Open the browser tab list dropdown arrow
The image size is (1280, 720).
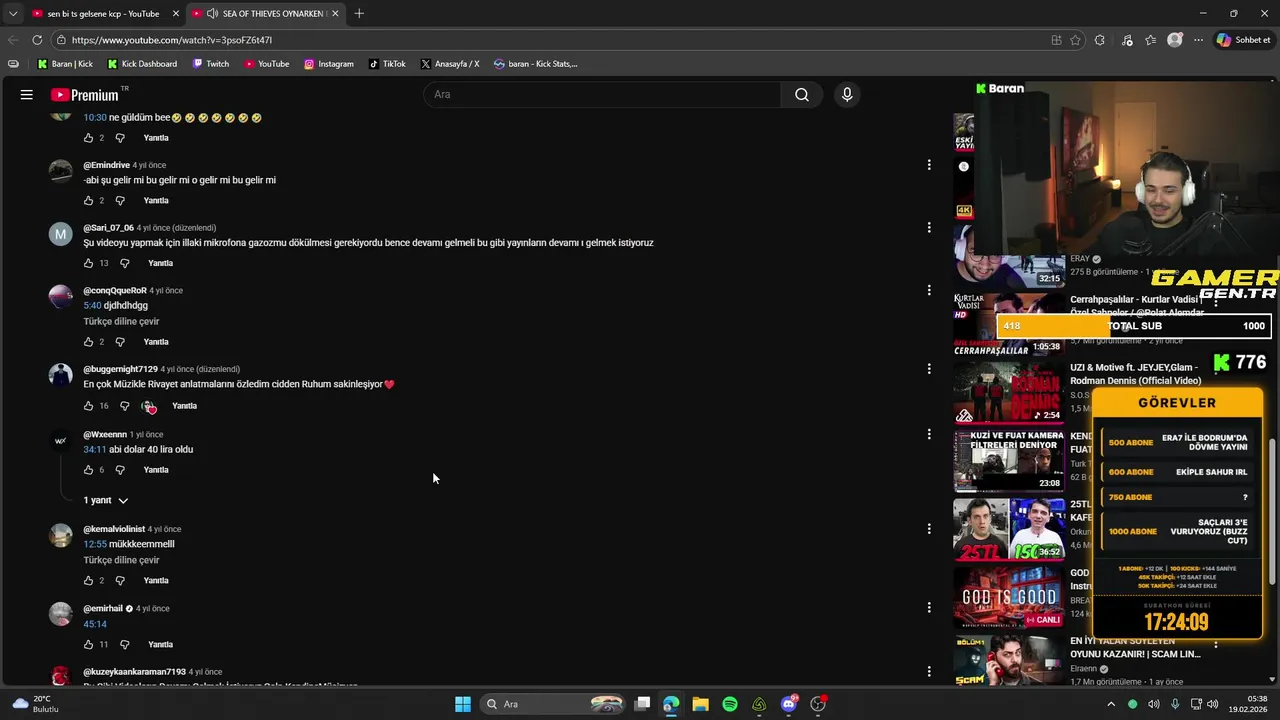pyautogui.click(x=13, y=14)
